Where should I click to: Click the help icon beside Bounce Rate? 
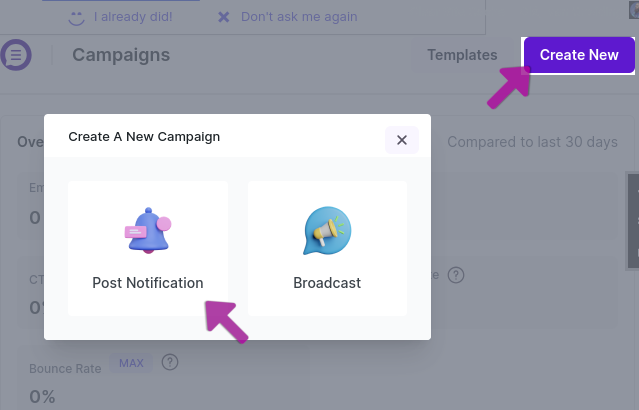(x=170, y=362)
